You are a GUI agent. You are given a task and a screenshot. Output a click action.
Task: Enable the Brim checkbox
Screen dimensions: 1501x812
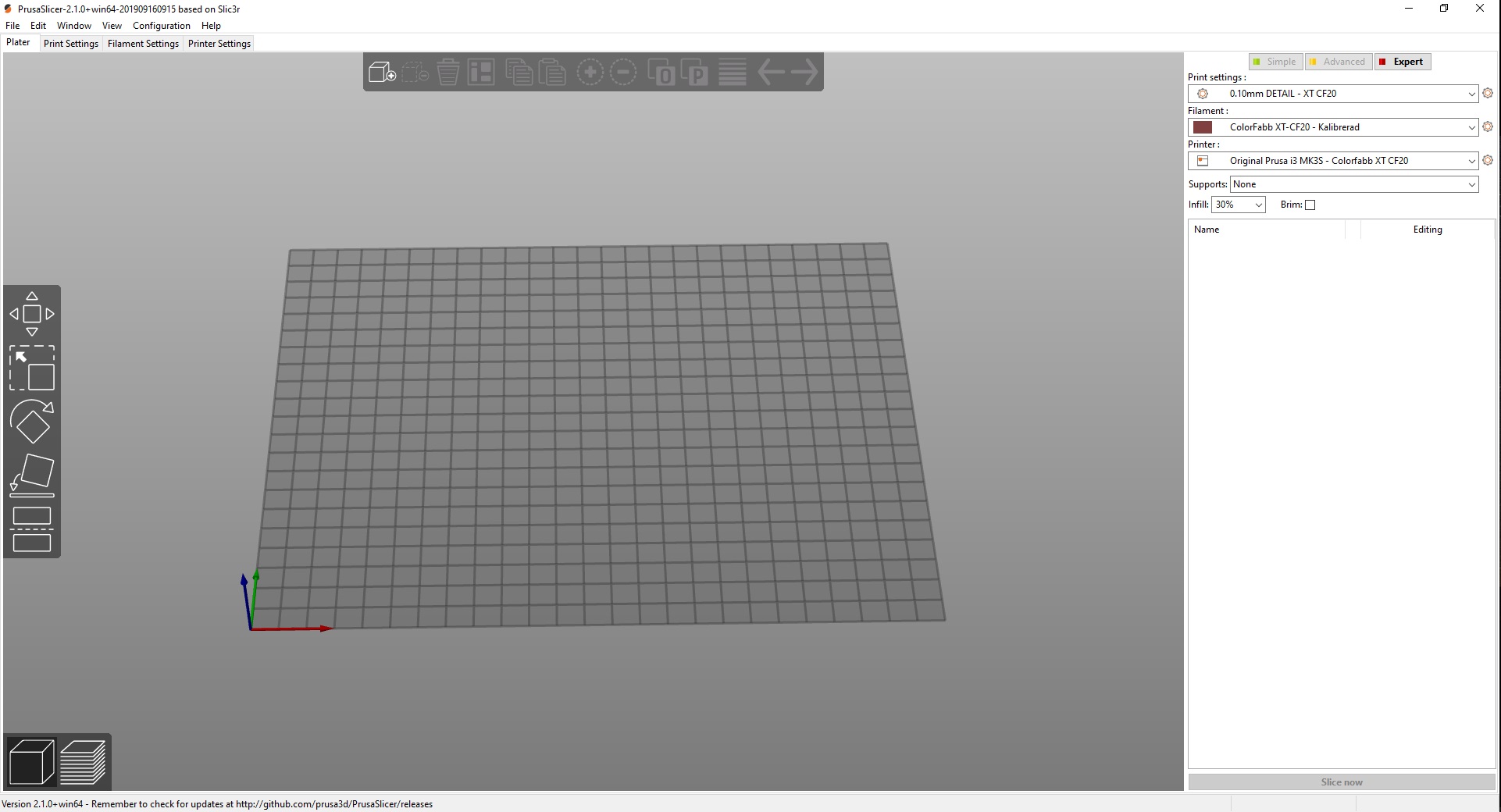pyautogui.click(x=1310, y=205)
